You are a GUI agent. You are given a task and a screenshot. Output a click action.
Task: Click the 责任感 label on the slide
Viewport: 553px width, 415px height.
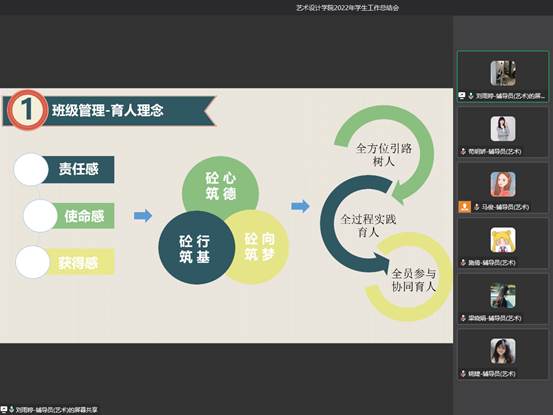78,169
